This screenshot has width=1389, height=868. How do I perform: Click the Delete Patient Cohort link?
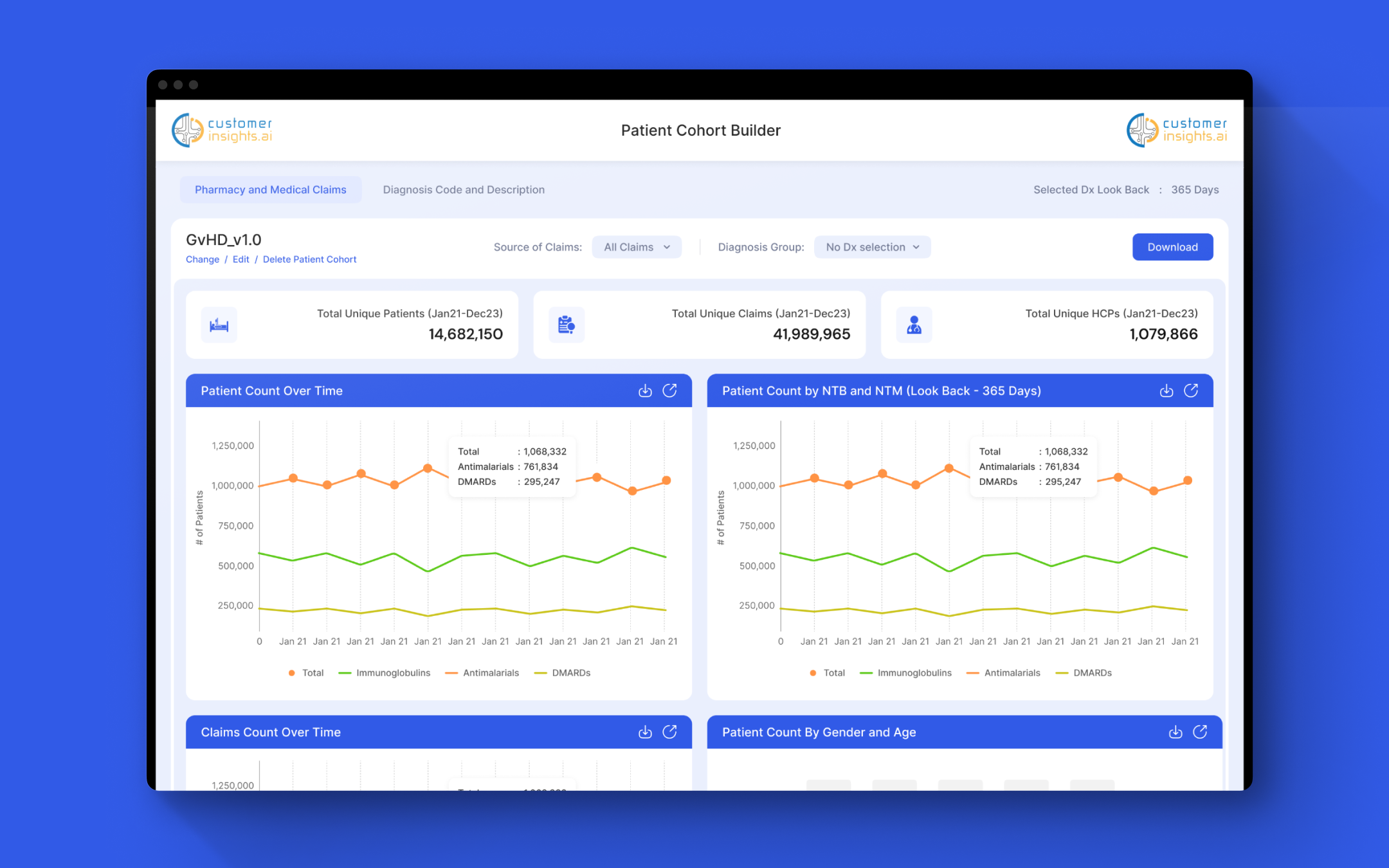309,260
